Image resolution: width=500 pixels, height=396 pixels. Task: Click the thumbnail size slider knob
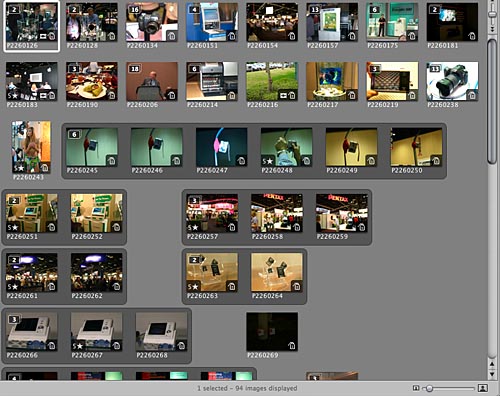click(x=429, y=388)
